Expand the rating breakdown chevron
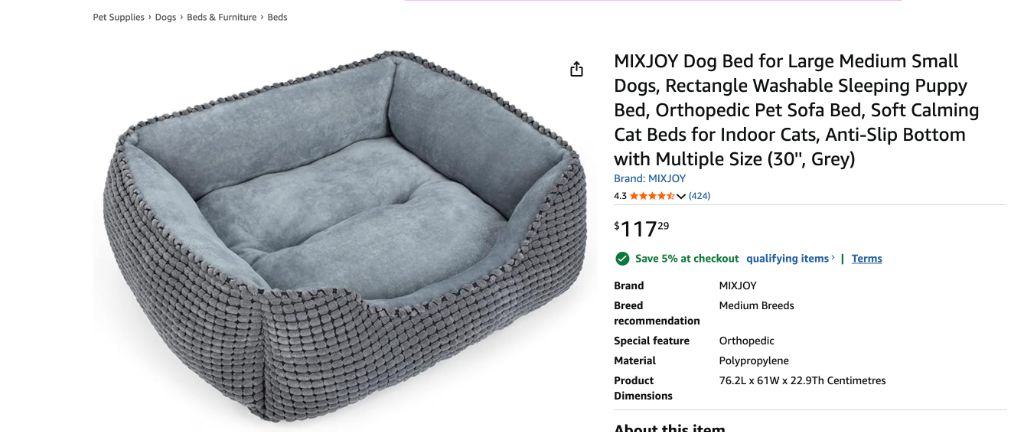Image resolution: width=1024 pixels, height=432 pixels. coord(682,196)
